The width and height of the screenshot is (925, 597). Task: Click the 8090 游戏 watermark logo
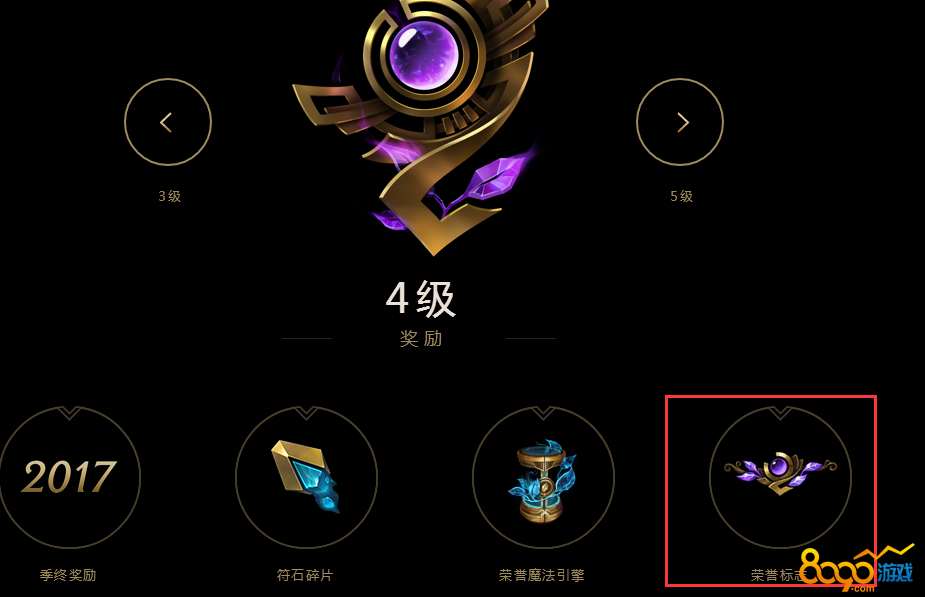coord(857,570)
